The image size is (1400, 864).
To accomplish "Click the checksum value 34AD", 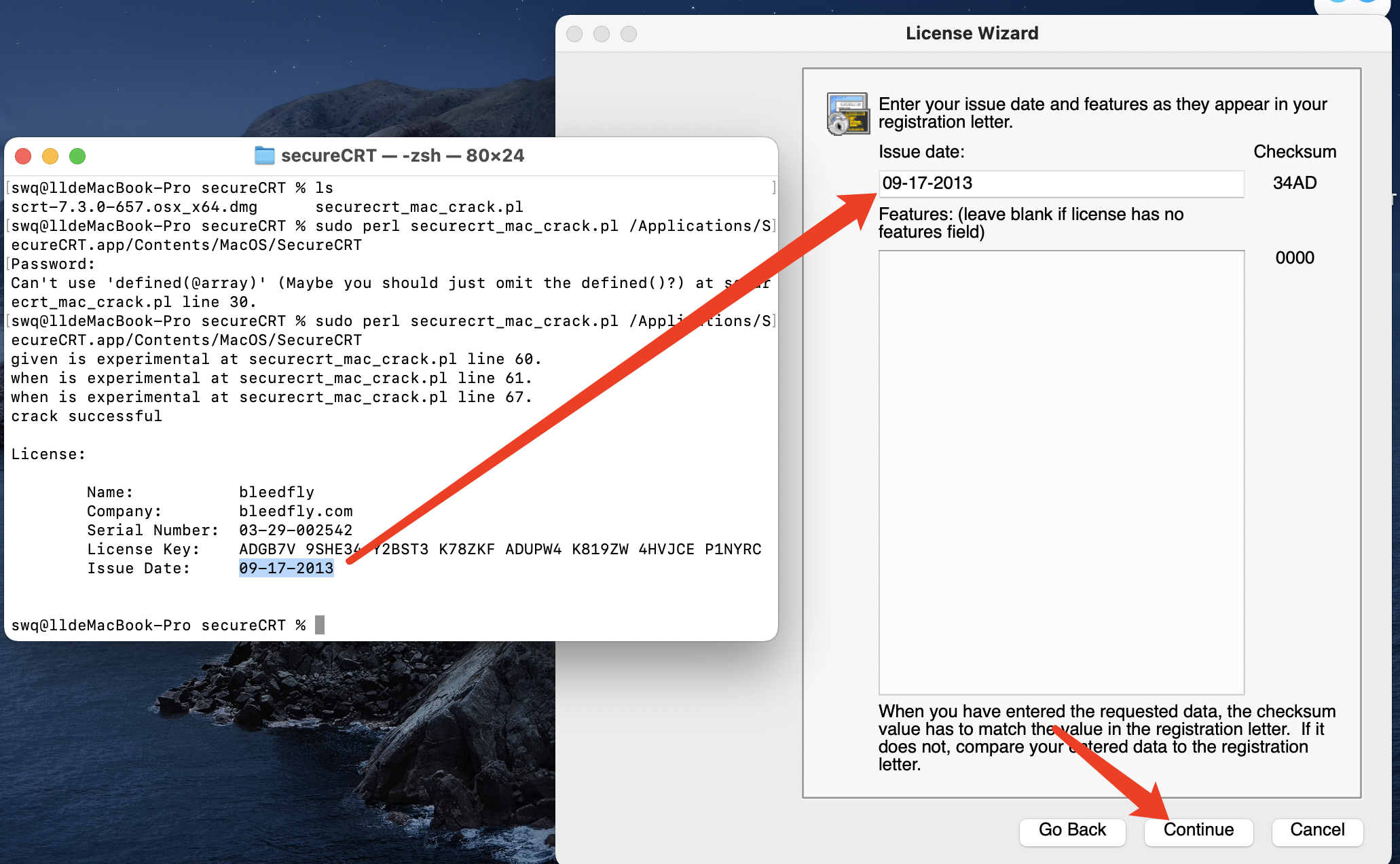I will coord(1295,183).
